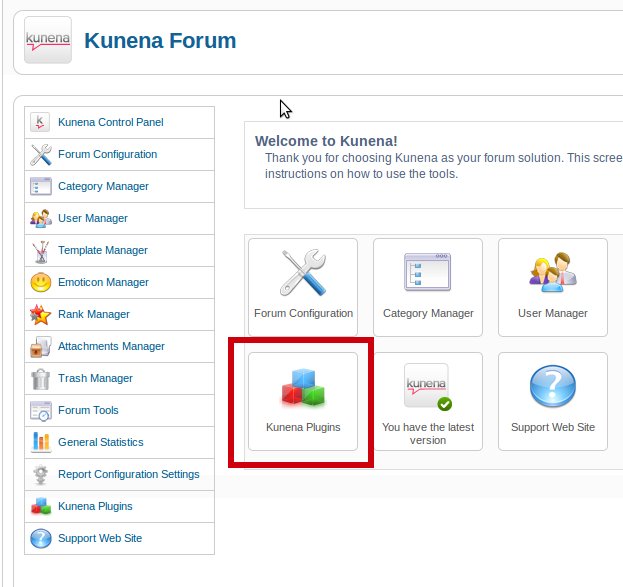Open Kunena Control Panel link in sidebar
Viewport: 623px width, 587px height.
click(110, 122)
